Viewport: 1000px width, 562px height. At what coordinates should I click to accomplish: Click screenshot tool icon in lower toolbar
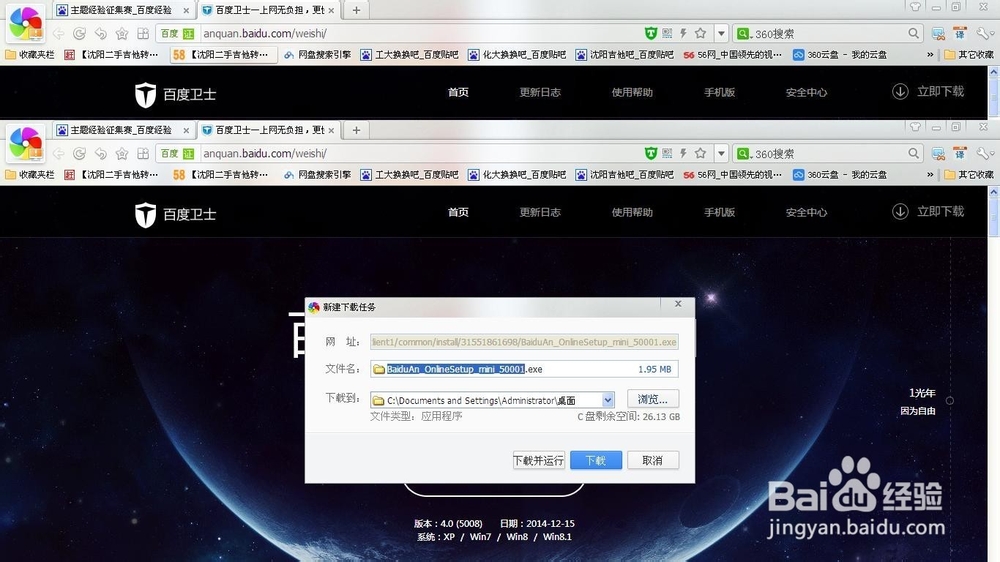(938, 154)
